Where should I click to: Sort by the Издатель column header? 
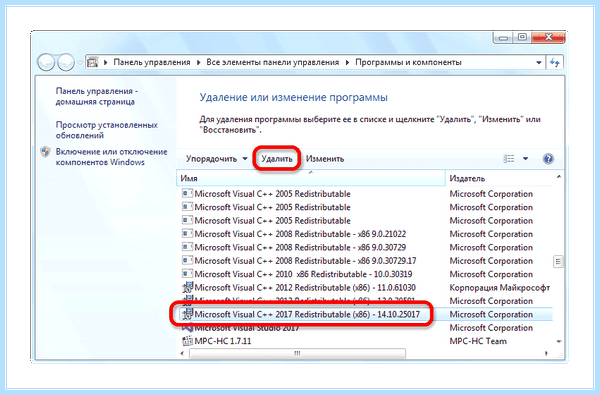click(499, 178)
